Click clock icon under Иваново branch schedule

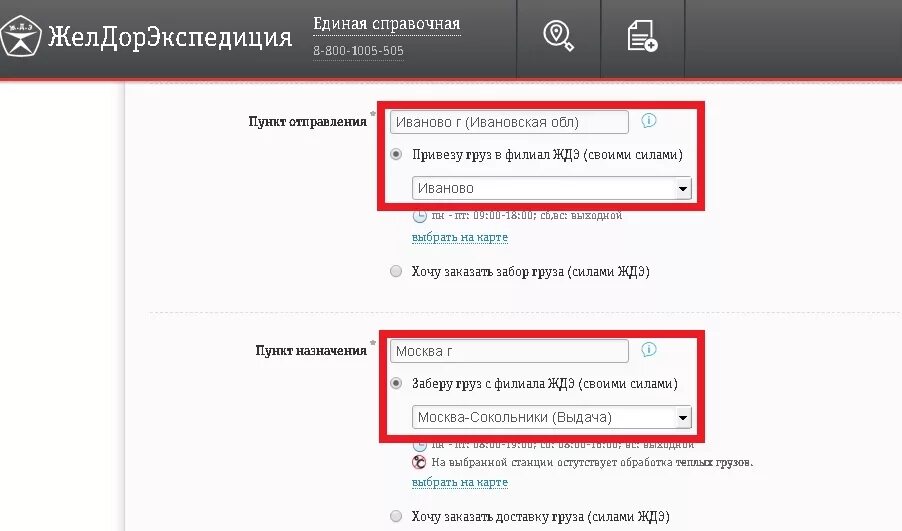point(420,216)
